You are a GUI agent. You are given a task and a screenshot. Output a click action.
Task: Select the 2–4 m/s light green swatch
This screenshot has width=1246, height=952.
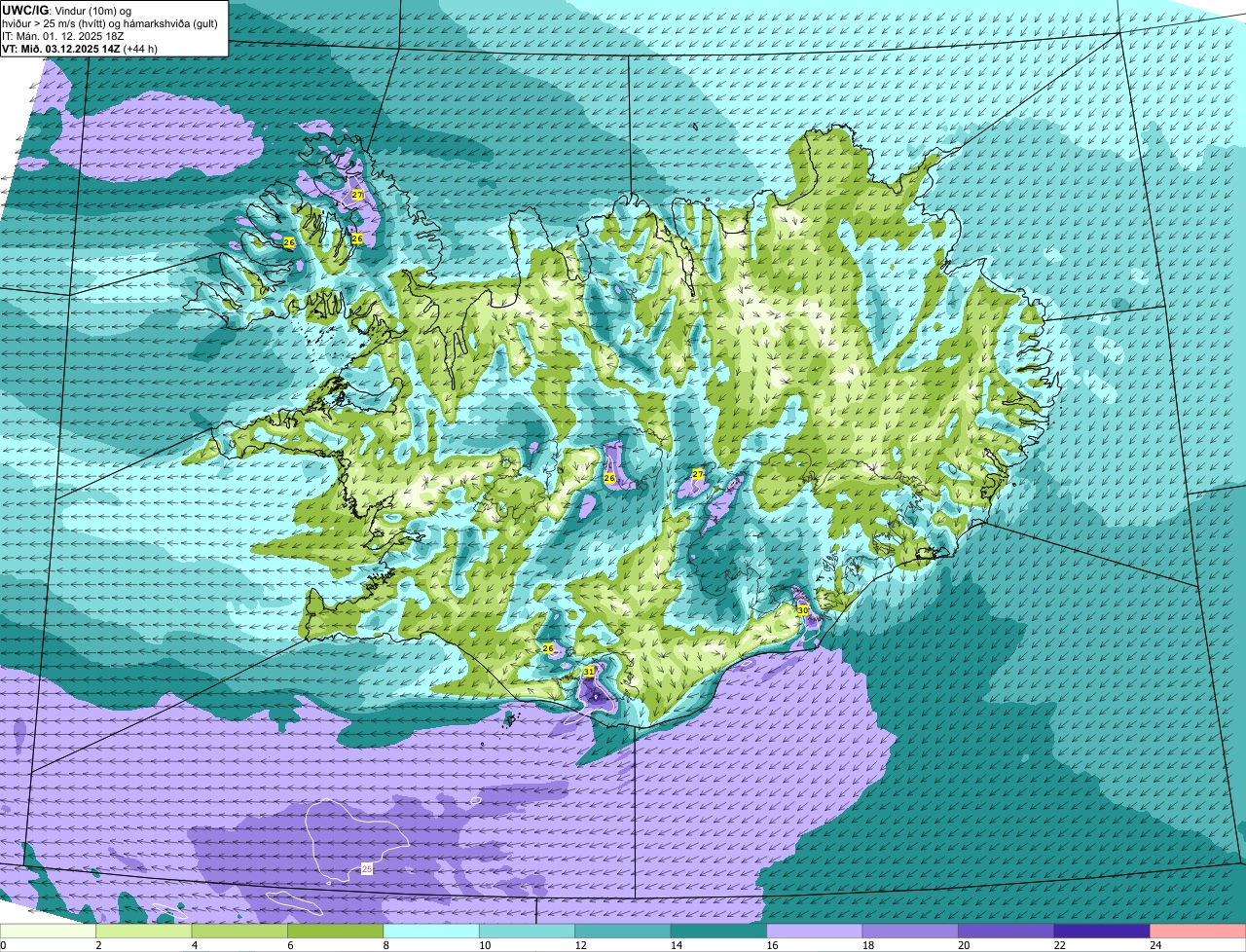144,931
